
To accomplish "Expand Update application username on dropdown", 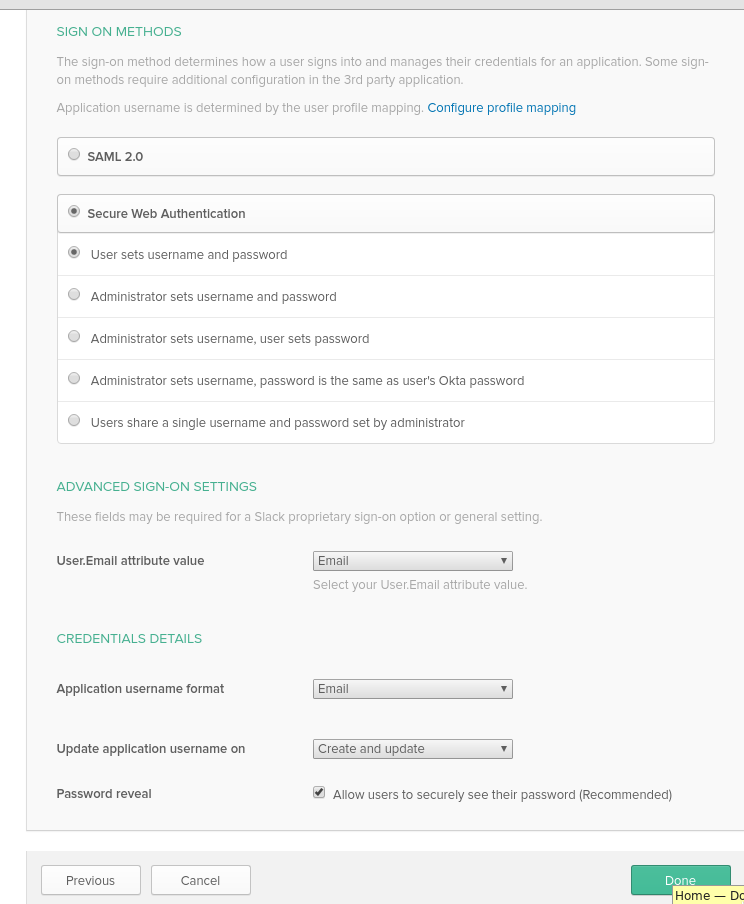I will click(412, 749).
